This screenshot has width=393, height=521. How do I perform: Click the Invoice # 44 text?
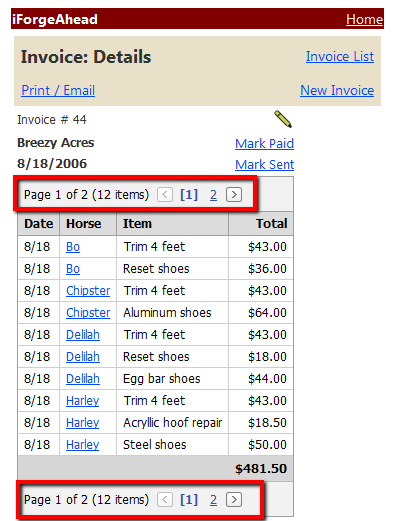tap(52, 120)
